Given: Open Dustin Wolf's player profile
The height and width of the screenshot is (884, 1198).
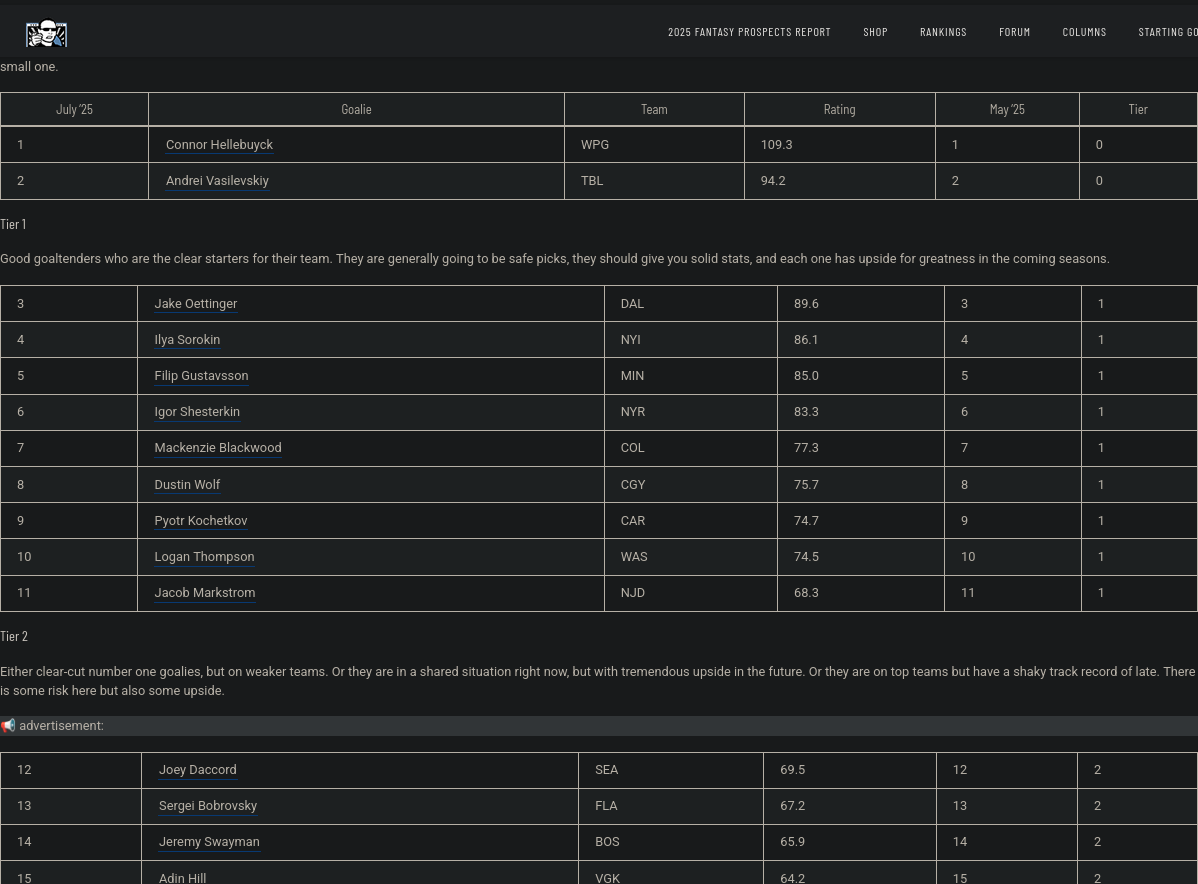Looking at the screenshot, I should (187, 484).
